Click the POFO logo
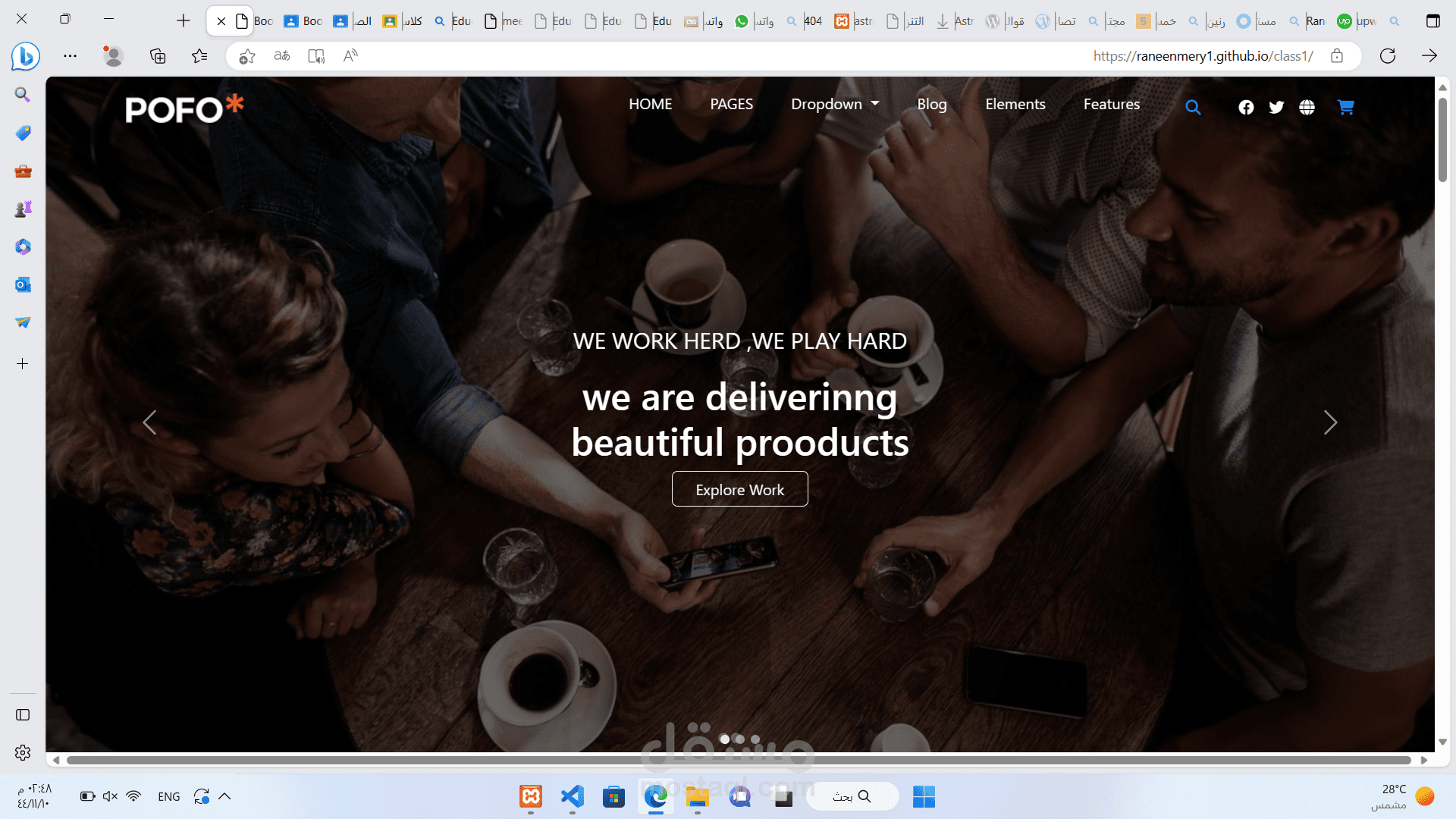Viewport: 1456px width, 819px height. point(185,109)
